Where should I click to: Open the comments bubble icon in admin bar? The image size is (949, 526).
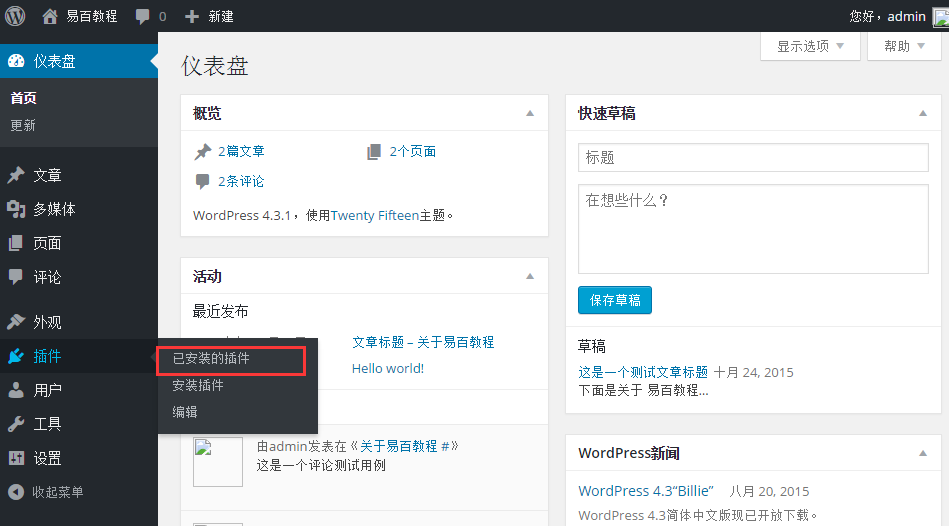143,17
